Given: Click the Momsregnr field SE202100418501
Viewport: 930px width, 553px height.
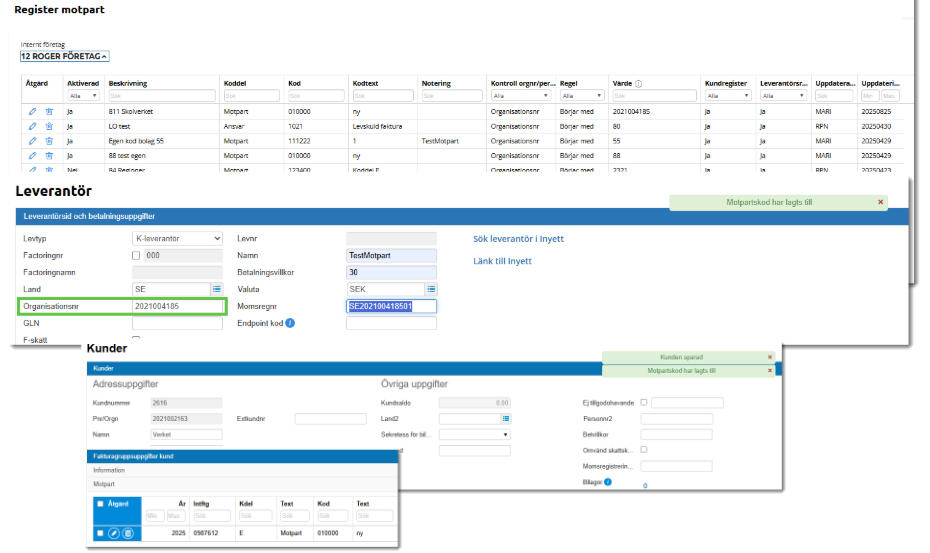Looking at the screenshot, I should click(391, 307).
